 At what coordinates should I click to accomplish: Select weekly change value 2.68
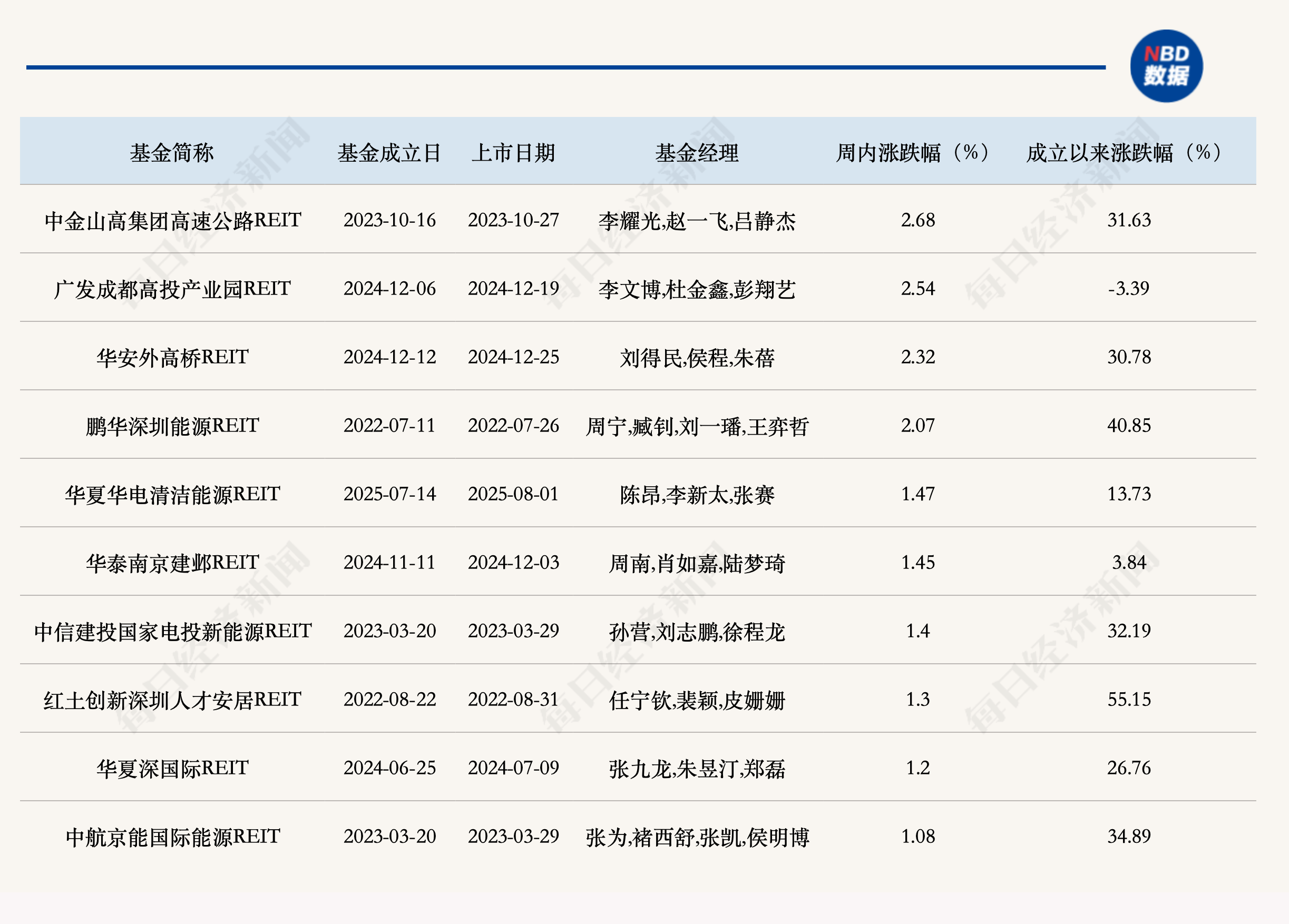pyautogui.click(x=918, y=221)
